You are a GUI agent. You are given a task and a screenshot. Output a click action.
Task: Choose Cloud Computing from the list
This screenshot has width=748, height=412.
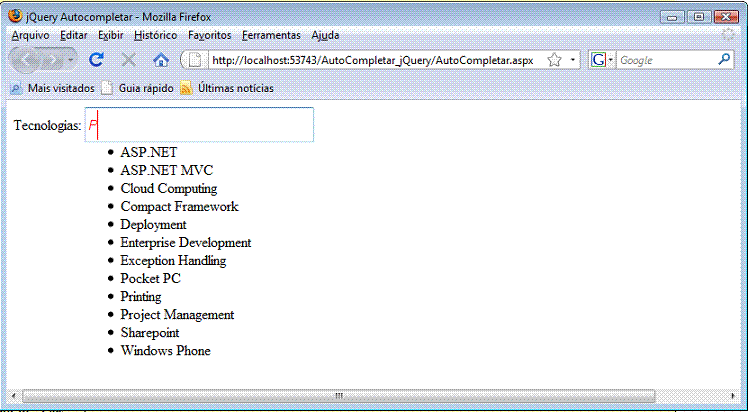[169, 188]
